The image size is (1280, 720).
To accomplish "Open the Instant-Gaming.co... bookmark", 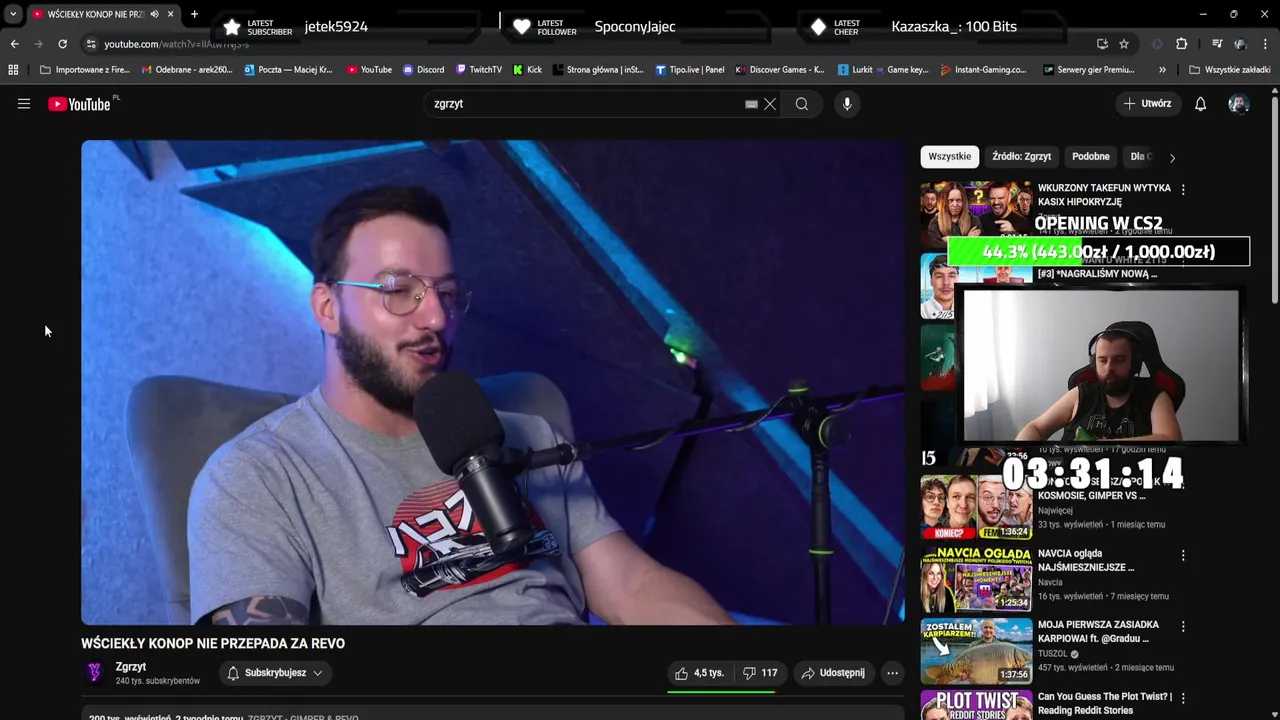I will [984, 70].
